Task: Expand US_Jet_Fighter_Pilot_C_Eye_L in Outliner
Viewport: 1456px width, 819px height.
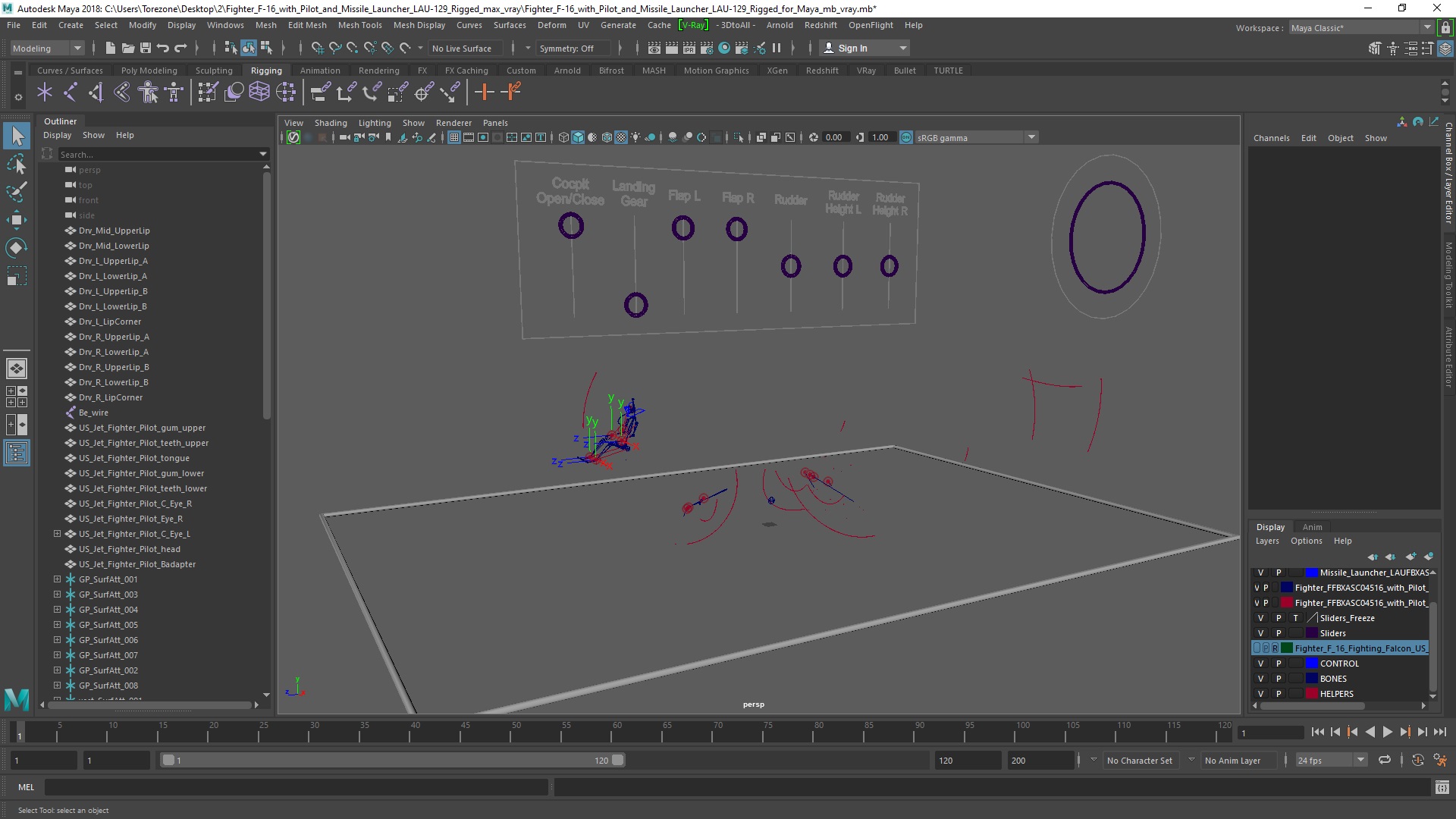Action: (x=57, y=534)
